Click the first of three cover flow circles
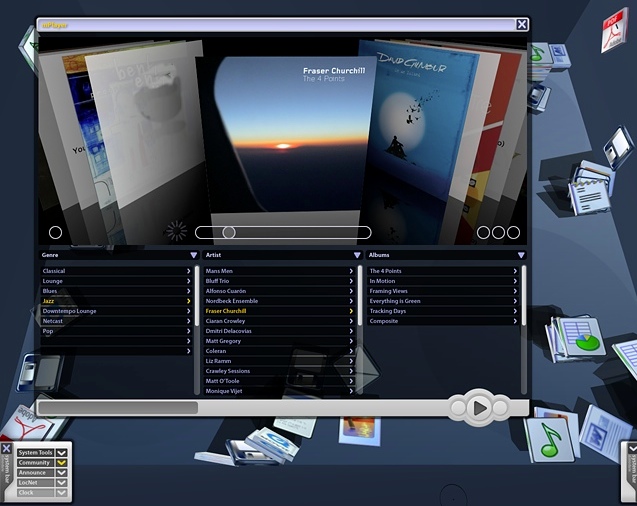This screenshot has width=637, height=506. [x=483, y=232]
